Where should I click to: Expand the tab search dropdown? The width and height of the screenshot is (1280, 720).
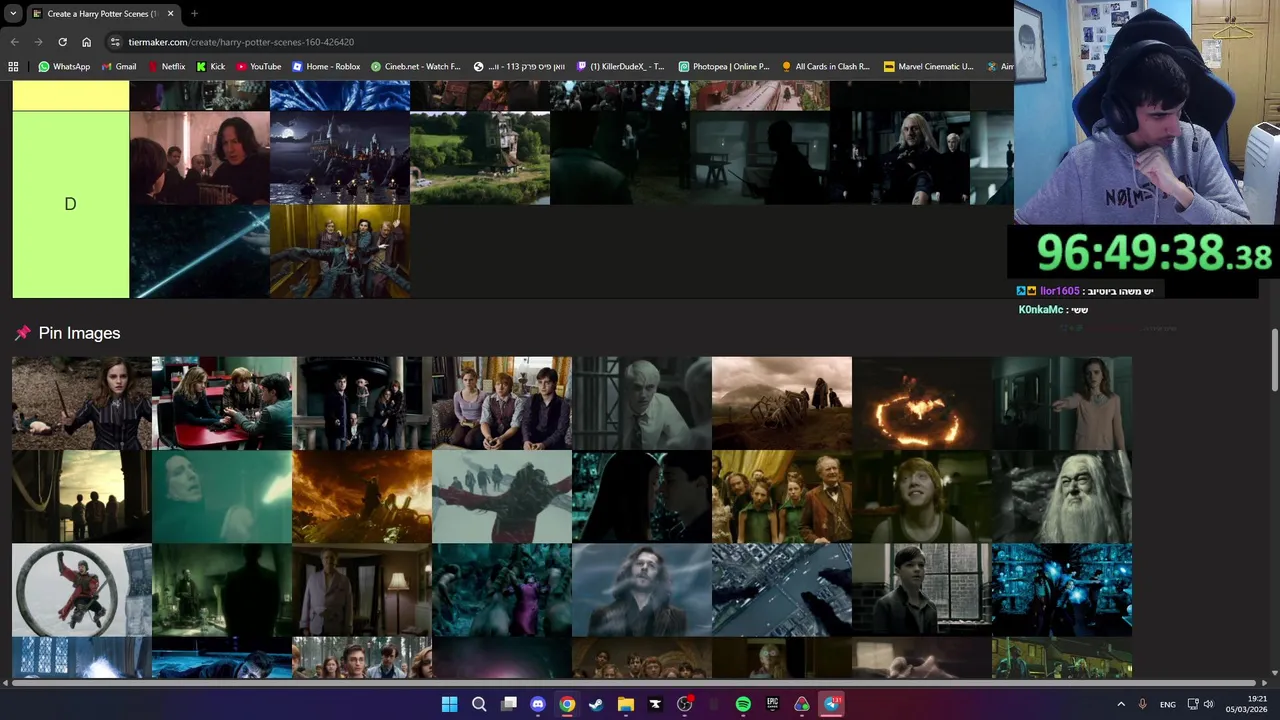pyautogui.click(x=12, y=14)
